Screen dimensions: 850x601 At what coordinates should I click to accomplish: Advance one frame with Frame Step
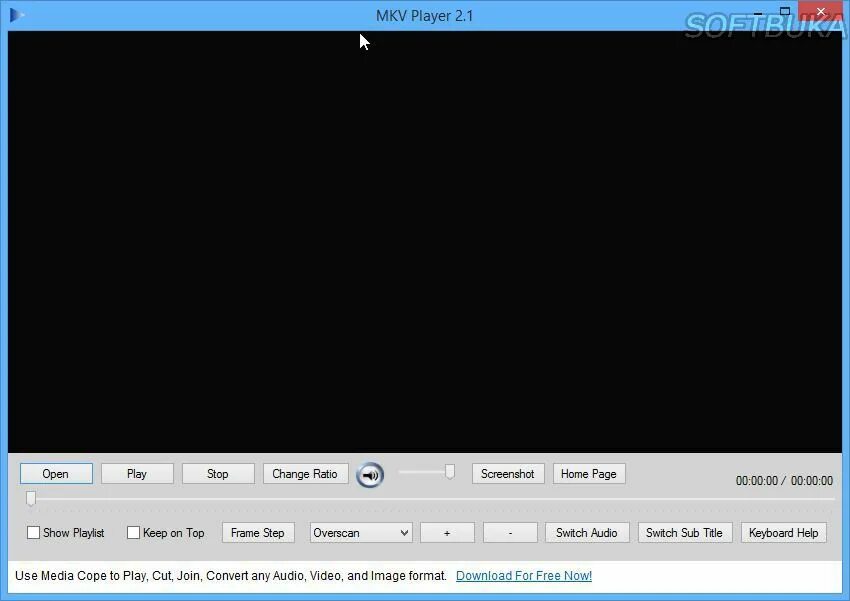click(258, 533)
